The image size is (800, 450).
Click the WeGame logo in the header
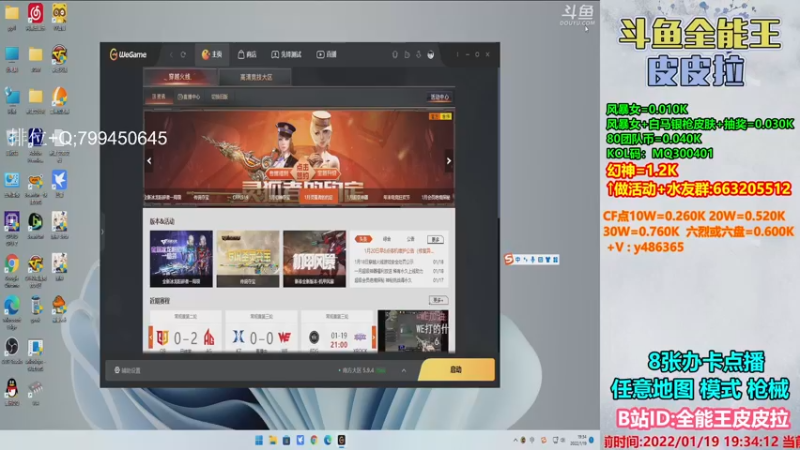pos(128,55)
